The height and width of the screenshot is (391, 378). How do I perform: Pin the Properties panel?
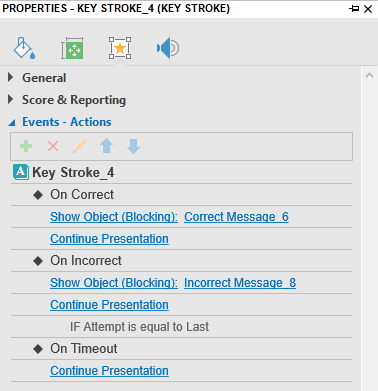354,9
